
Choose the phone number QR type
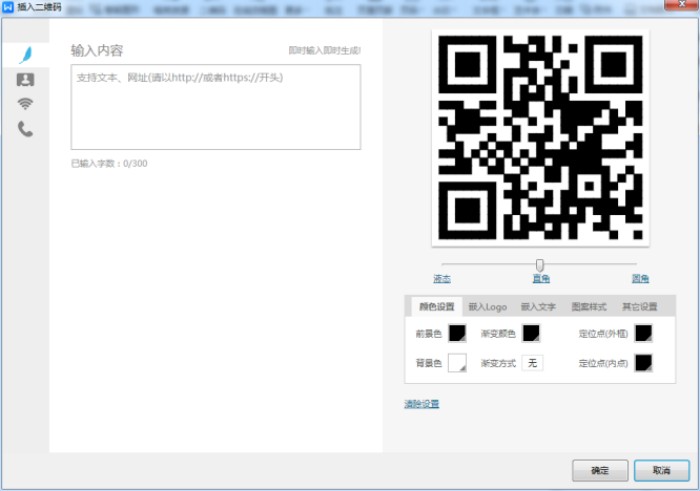tap(25, 129)
